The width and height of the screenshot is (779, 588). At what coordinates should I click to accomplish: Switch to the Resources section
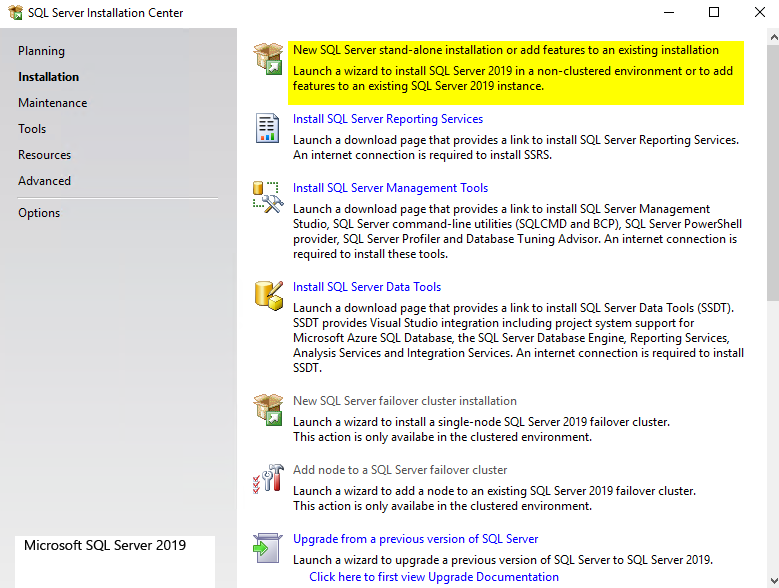click(x=44, y=155)
